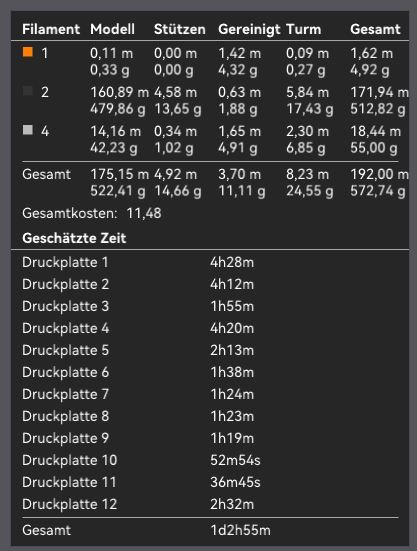This screenshot has height=551, width=417.
Task: Click the Filament column header
Action: 51,29
